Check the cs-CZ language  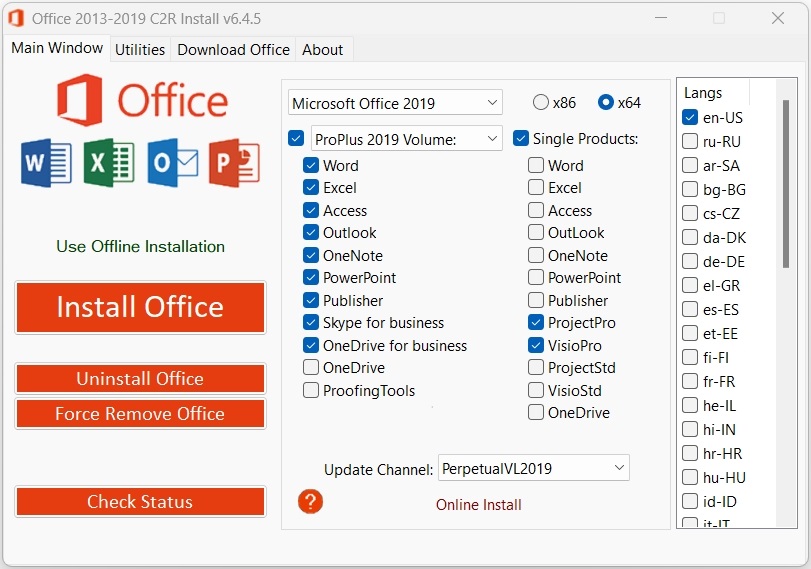(690, 213)
